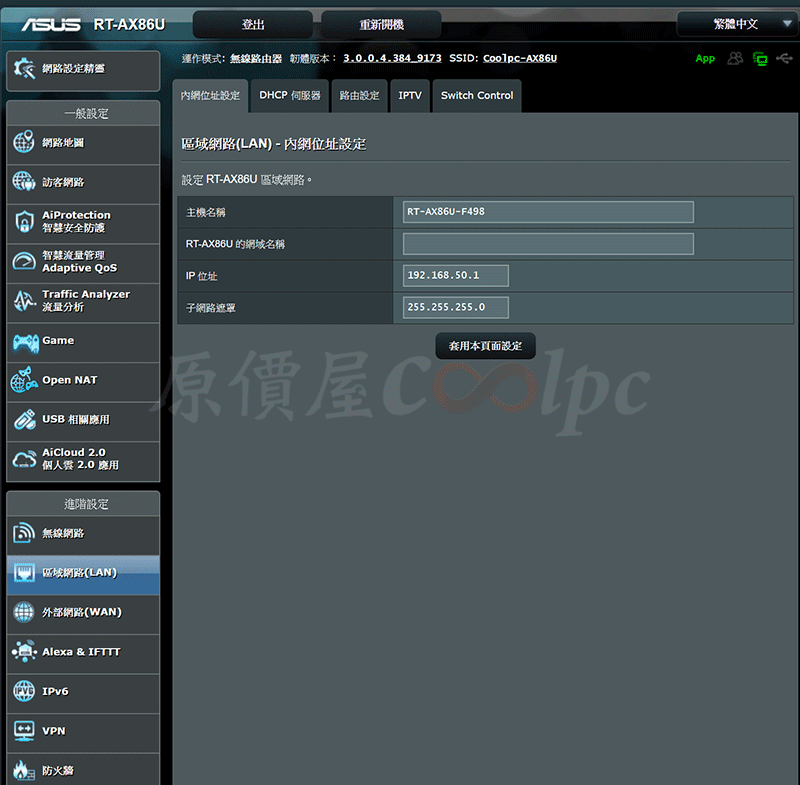Click the Wireless network icon

[24, 533]
